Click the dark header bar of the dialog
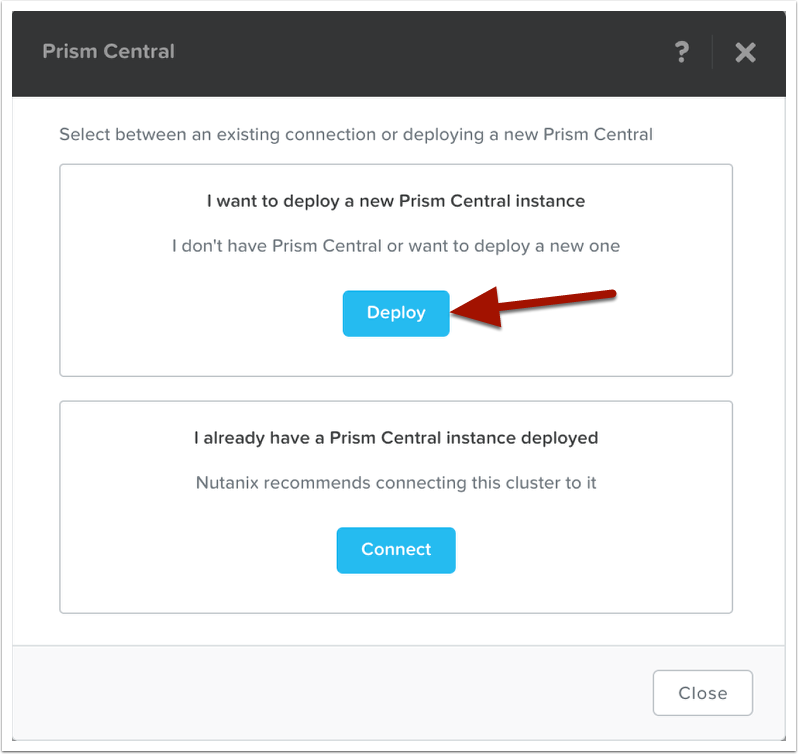The width and height of the screenshot is (798, 754). click(400, 52)
